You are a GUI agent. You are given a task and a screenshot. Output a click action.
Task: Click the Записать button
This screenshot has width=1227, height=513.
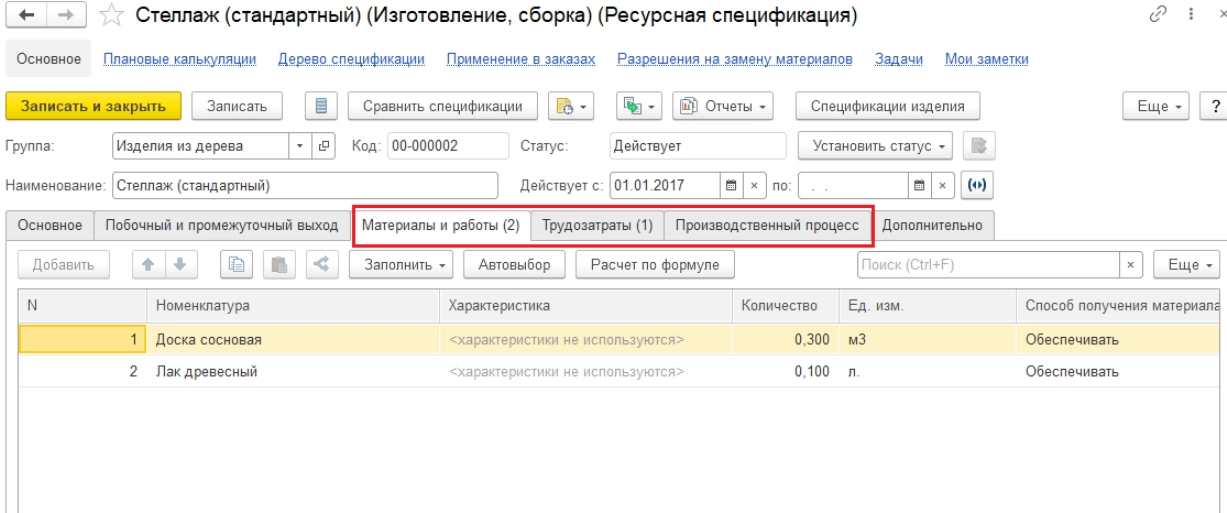(237, 105)
